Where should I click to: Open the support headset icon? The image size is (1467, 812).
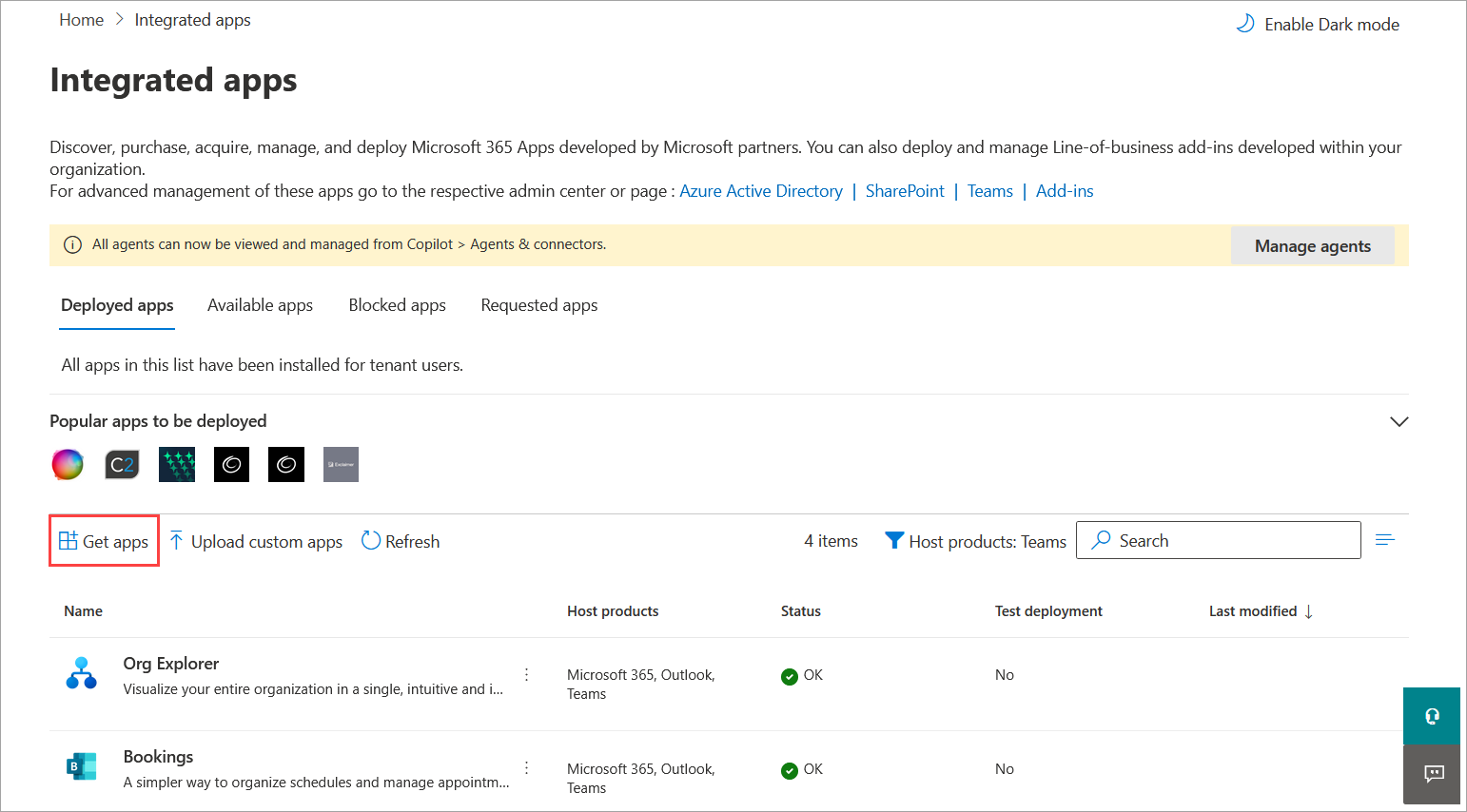[x=1432, y=716]
